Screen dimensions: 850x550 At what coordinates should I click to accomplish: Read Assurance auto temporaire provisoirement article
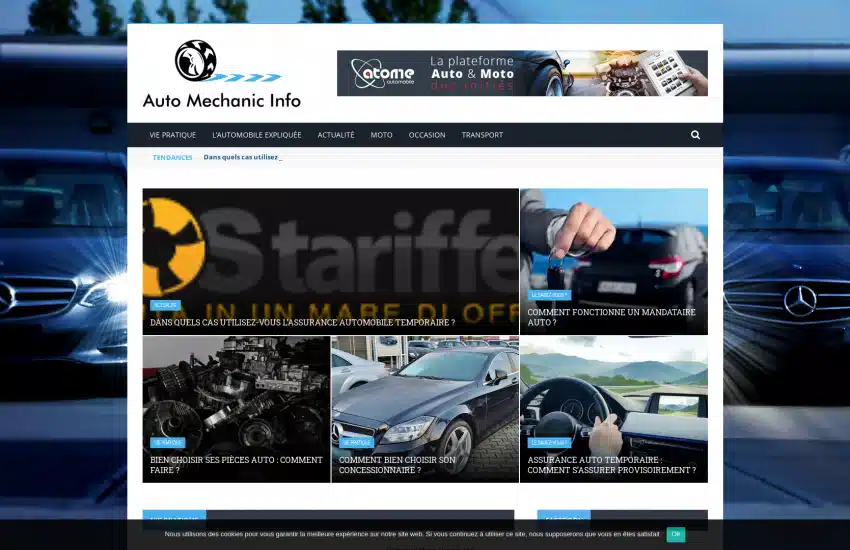(x=611, y=465)
